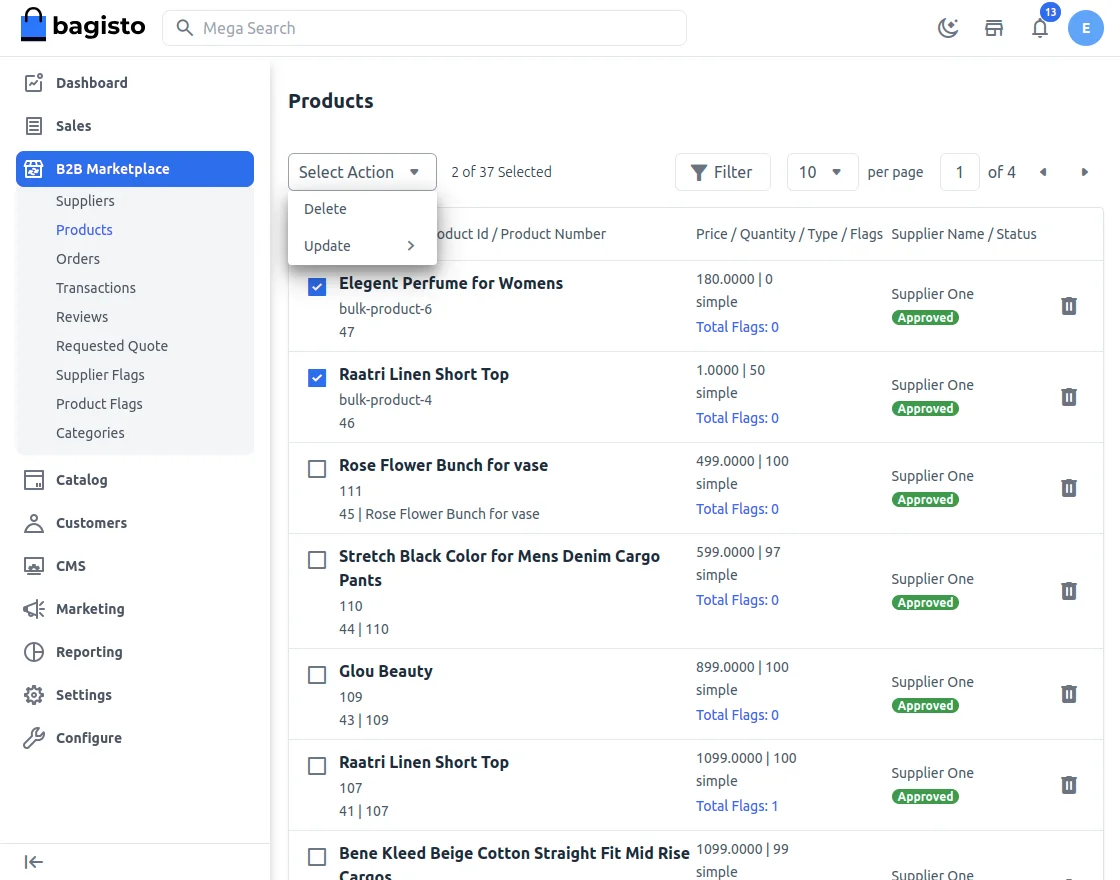Screen dimensions: 1120x880
Task: Open the CMS section from the sidebar
Action: [70, 565]
